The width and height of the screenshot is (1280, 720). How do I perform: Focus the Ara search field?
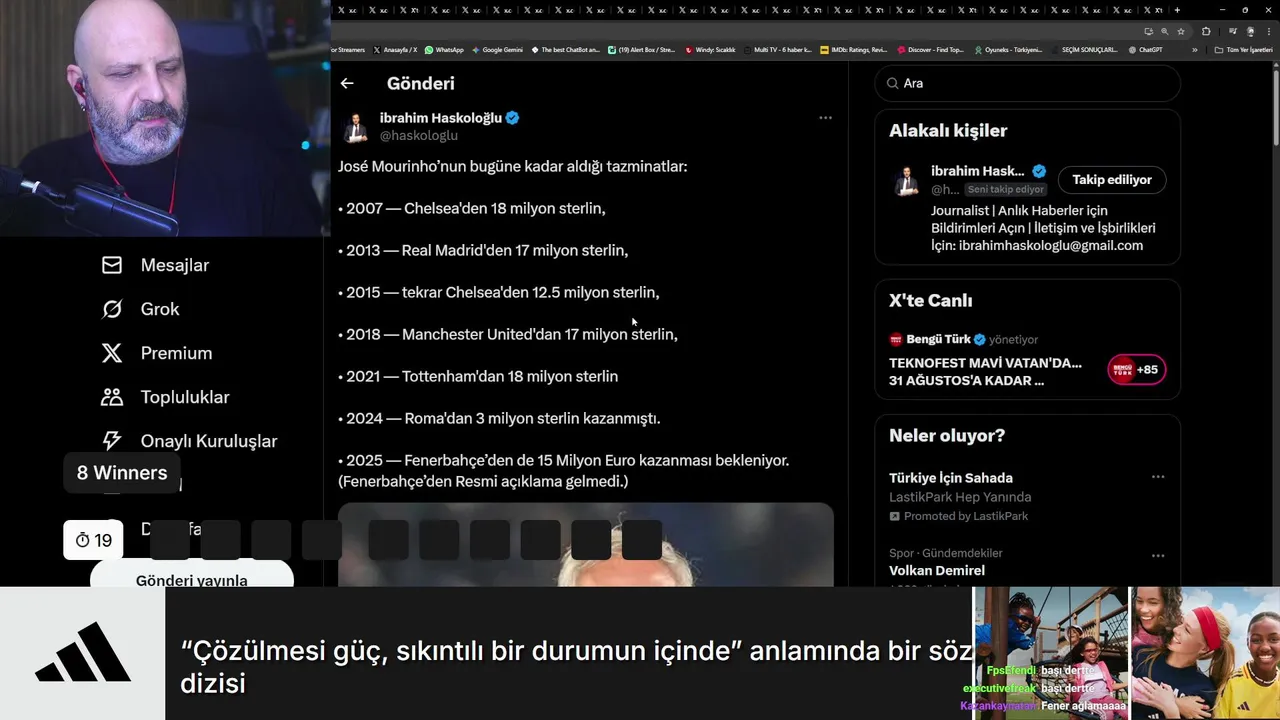1028,83
